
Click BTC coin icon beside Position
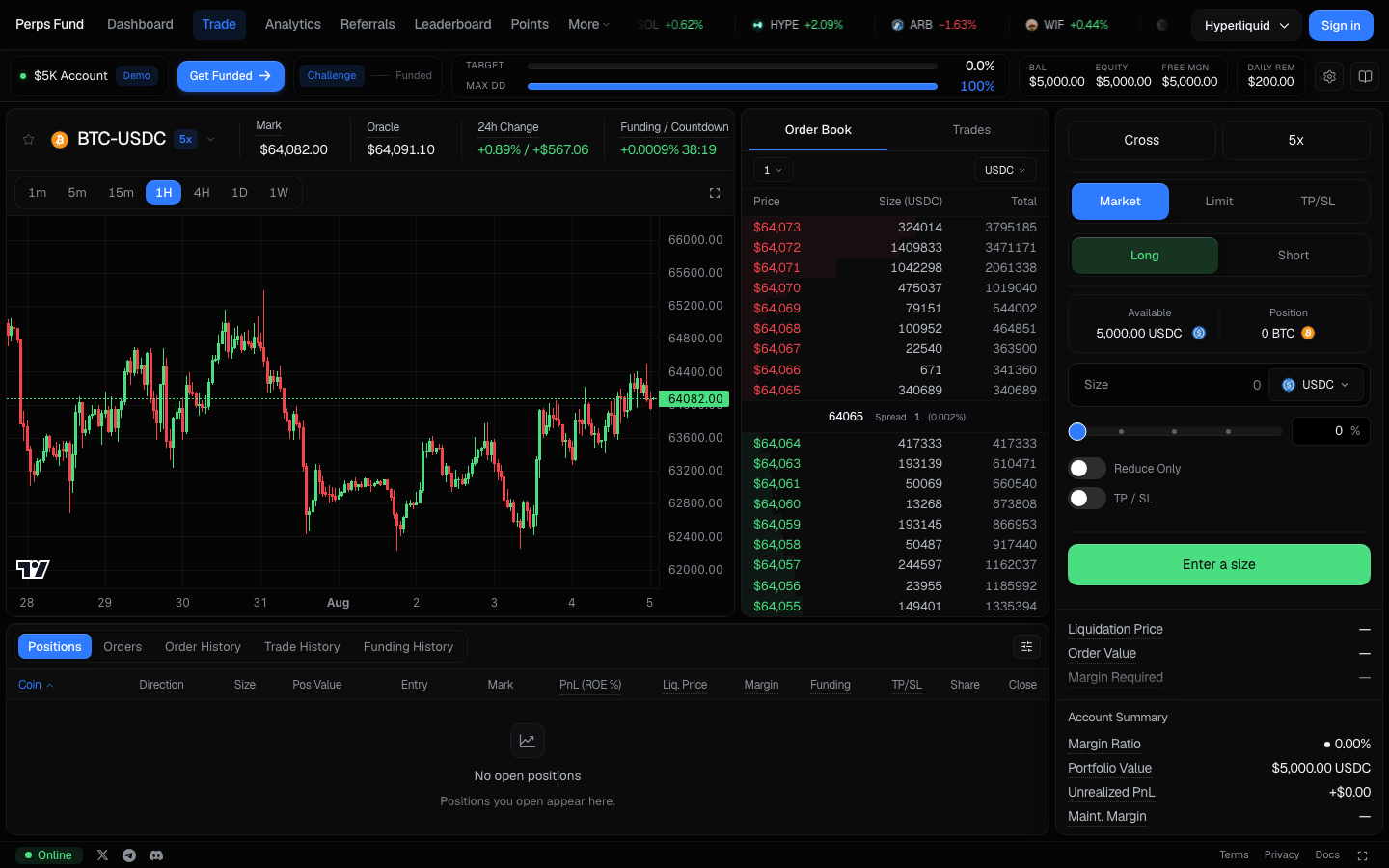pyautogui.click(x=1308, y=333)
